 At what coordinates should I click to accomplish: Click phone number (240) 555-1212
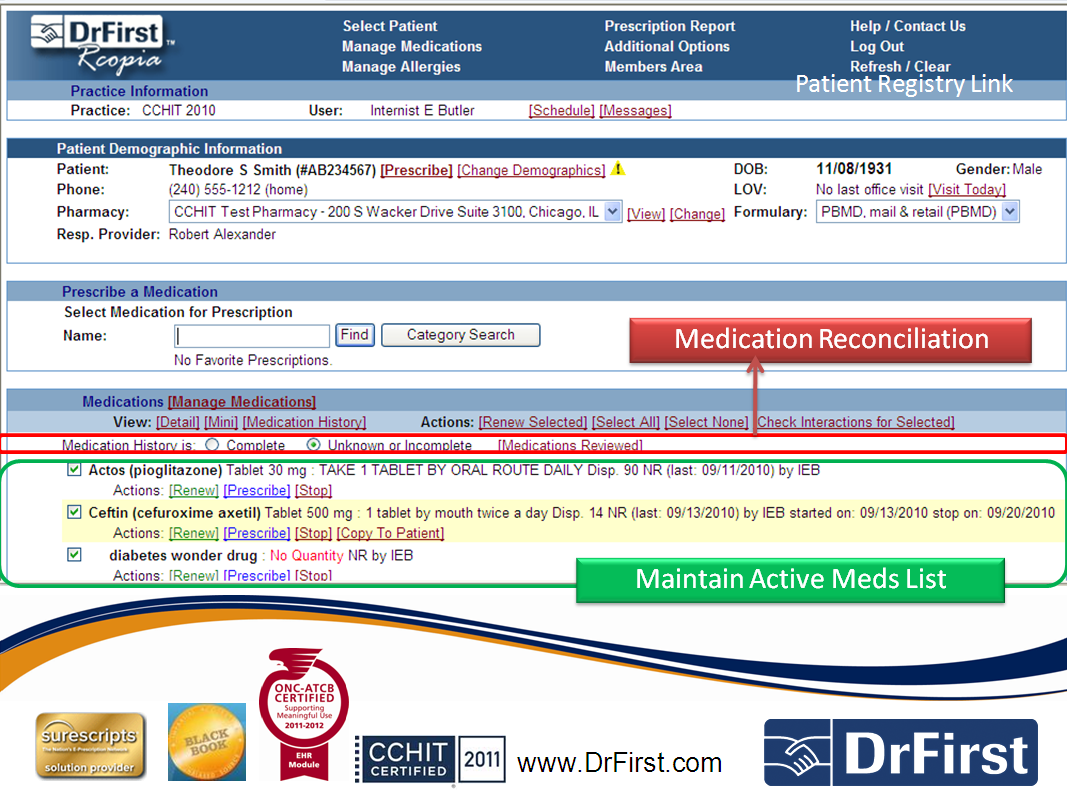(x=214, y=189)
